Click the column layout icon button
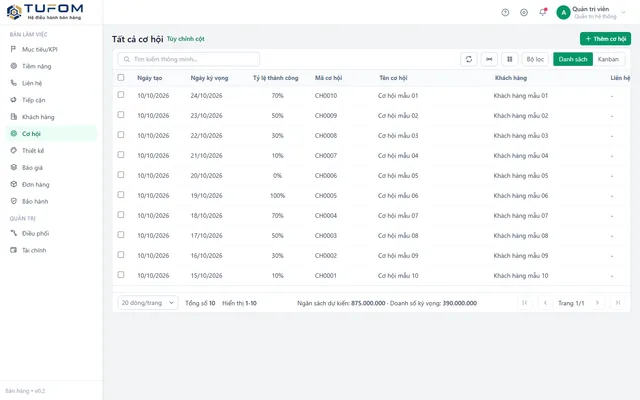Viewport: 640px width, 400px height. (509, 59)
